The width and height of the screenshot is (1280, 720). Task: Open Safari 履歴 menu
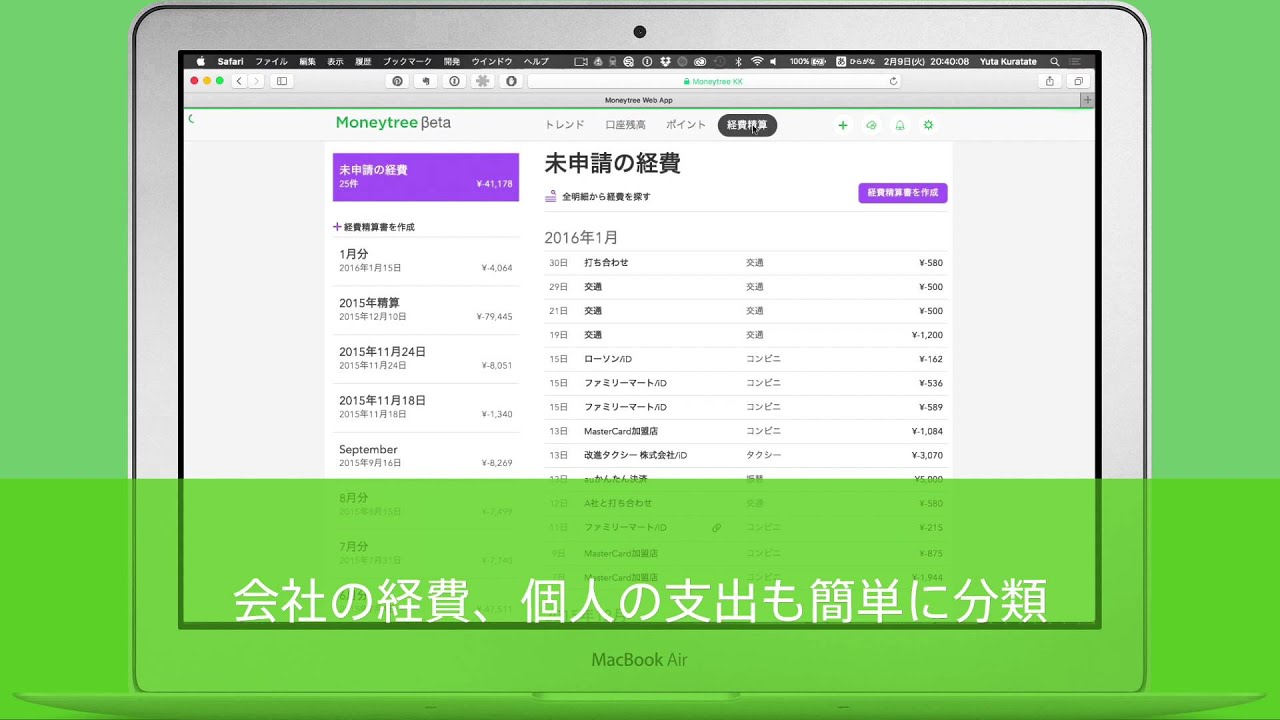tap(363, 61)
